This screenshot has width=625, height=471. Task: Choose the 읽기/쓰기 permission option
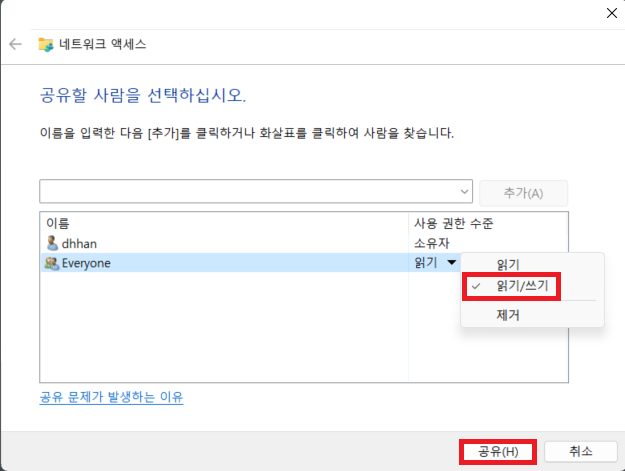coord(522,286)
